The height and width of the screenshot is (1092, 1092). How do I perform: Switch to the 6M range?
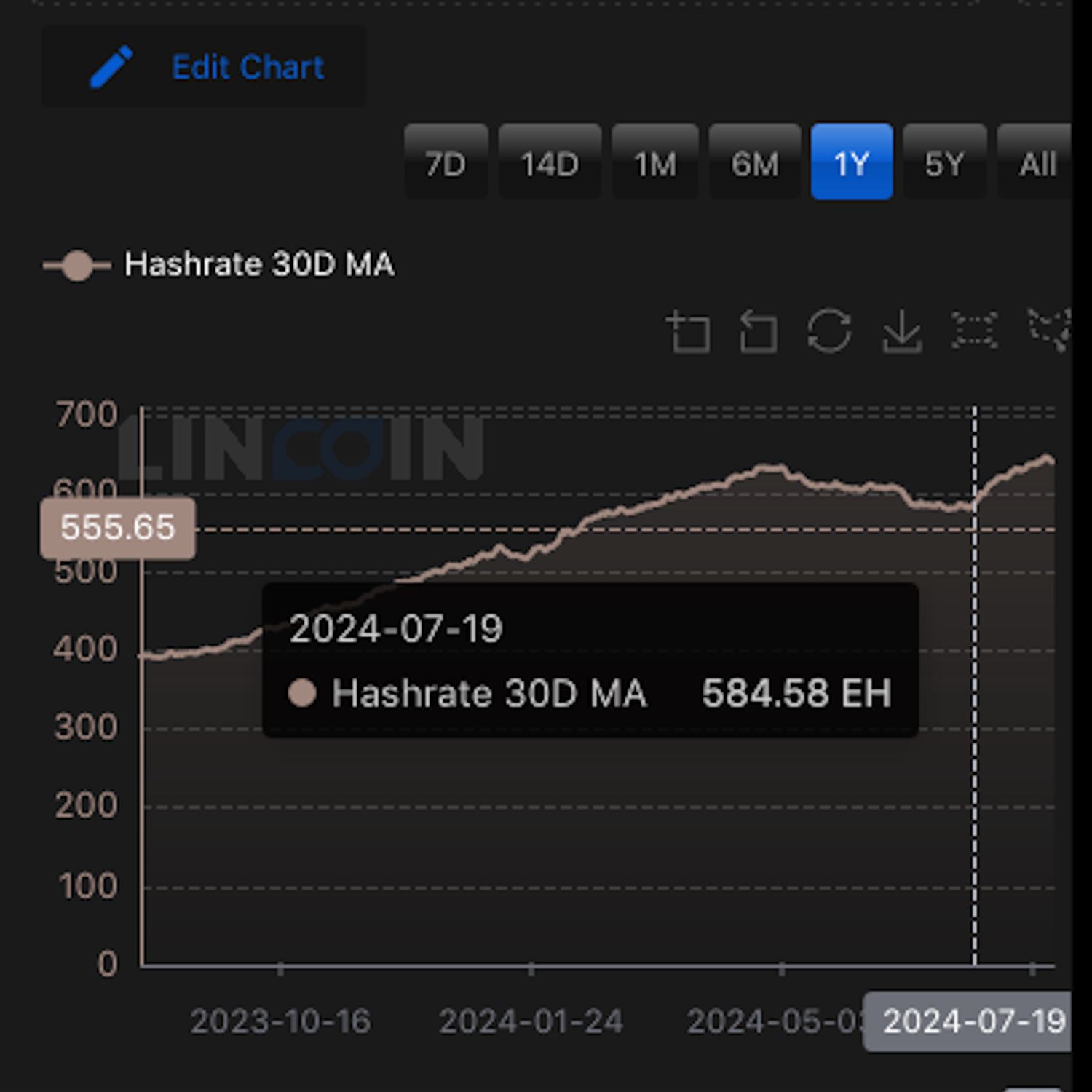755,162
